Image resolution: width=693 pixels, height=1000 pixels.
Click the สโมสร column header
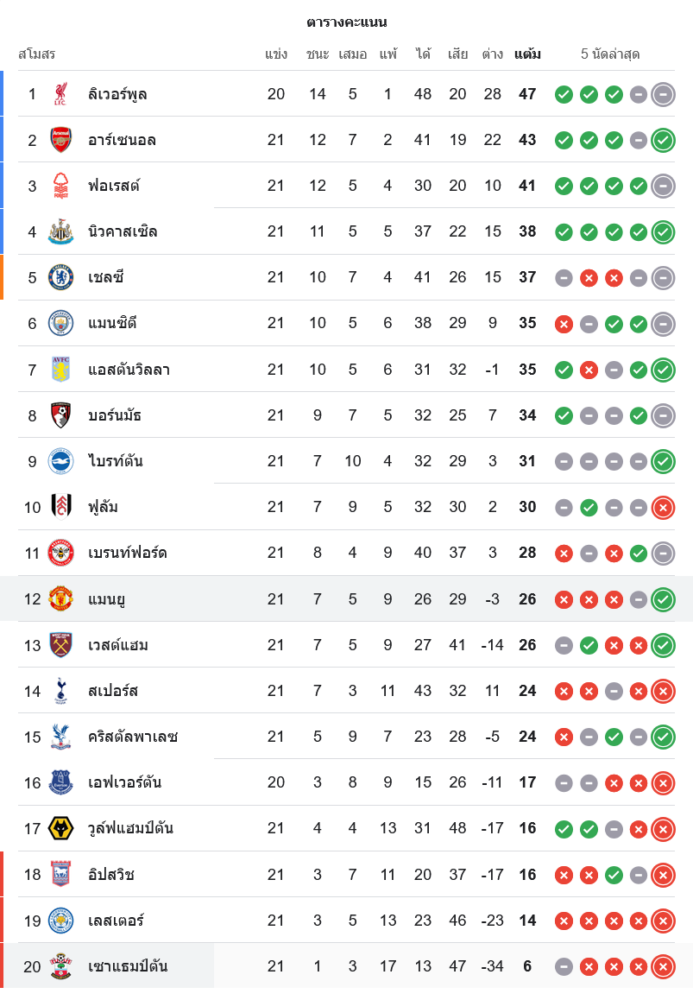coord(37,54)
